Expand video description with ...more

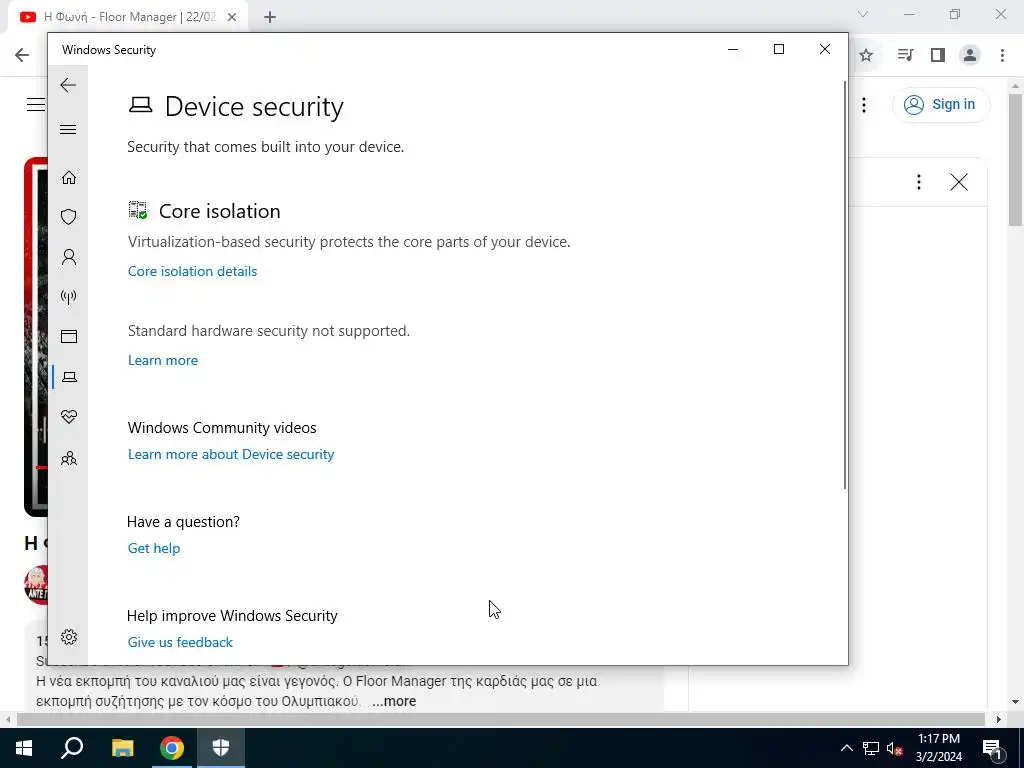pos(394,701)
